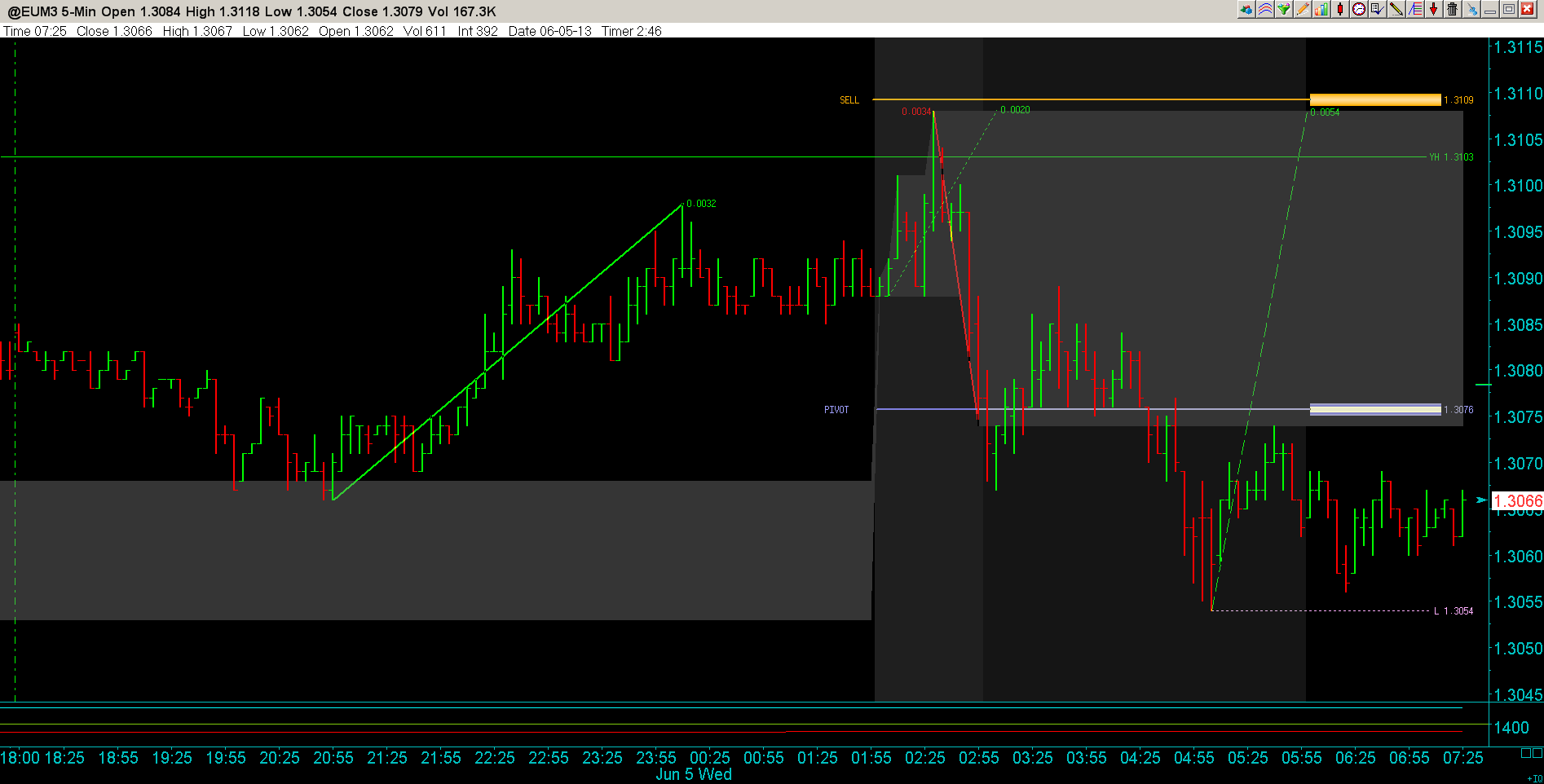Image resolution: width=1544 pixels, height=784 pixels.
Task: Click the 1.3045 price axis label
Action: coord(1518,695)
